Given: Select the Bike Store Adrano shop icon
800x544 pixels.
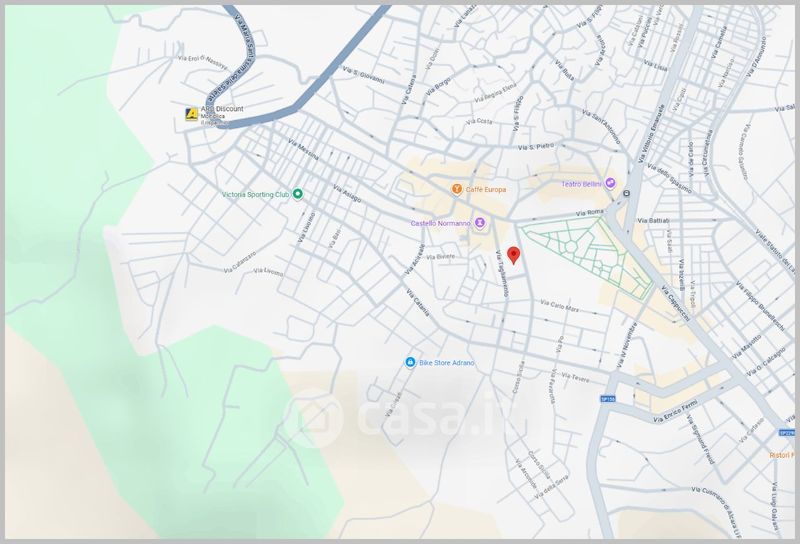Looking at the screenshot, I should coord(409,361).
